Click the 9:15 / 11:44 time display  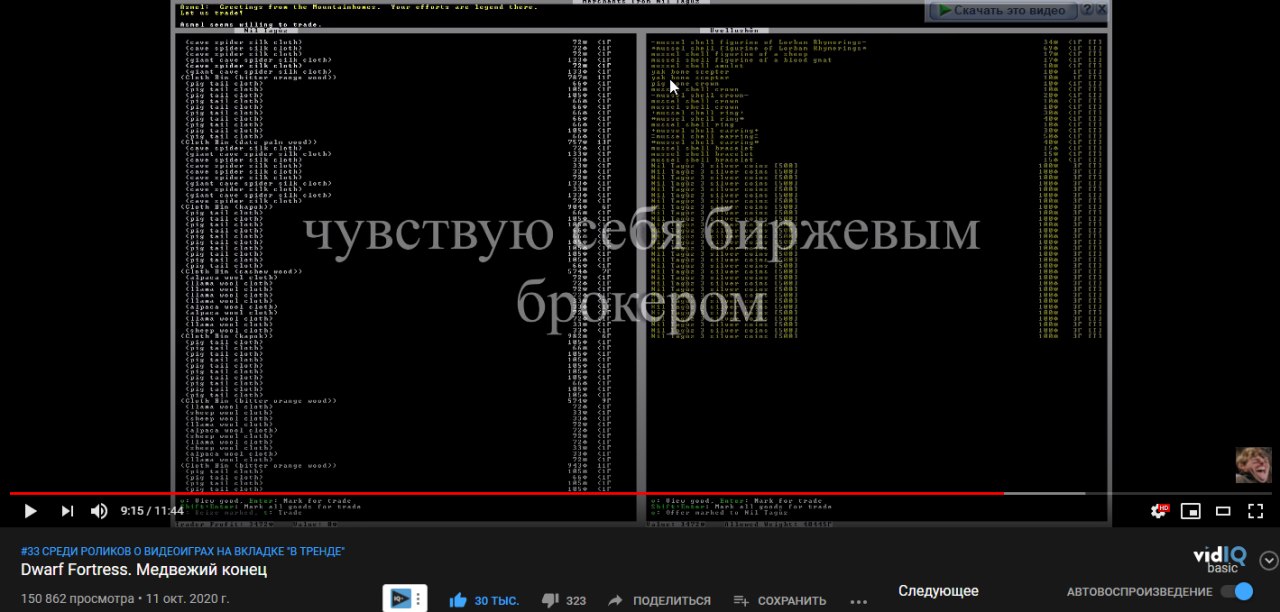(152, 511)
